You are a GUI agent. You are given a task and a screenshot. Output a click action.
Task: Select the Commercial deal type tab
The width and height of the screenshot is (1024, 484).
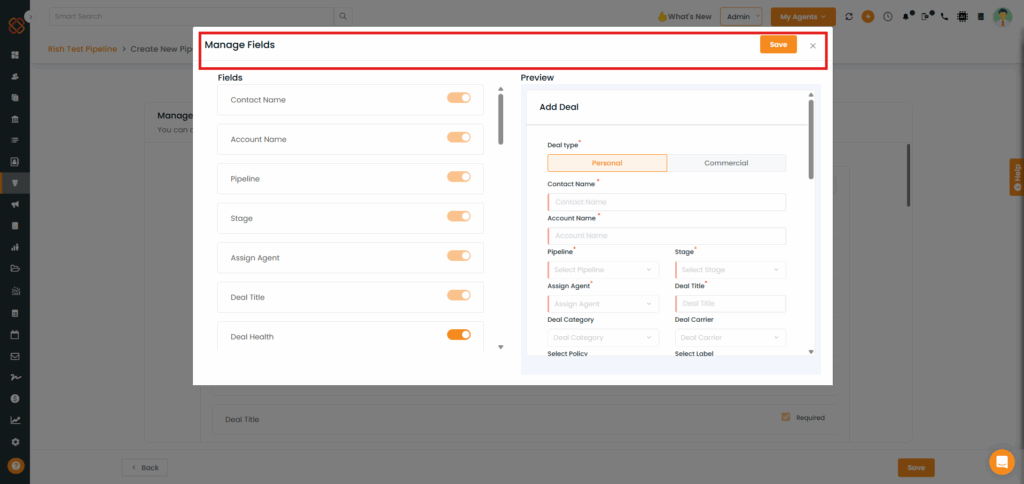tap(726, 163)
